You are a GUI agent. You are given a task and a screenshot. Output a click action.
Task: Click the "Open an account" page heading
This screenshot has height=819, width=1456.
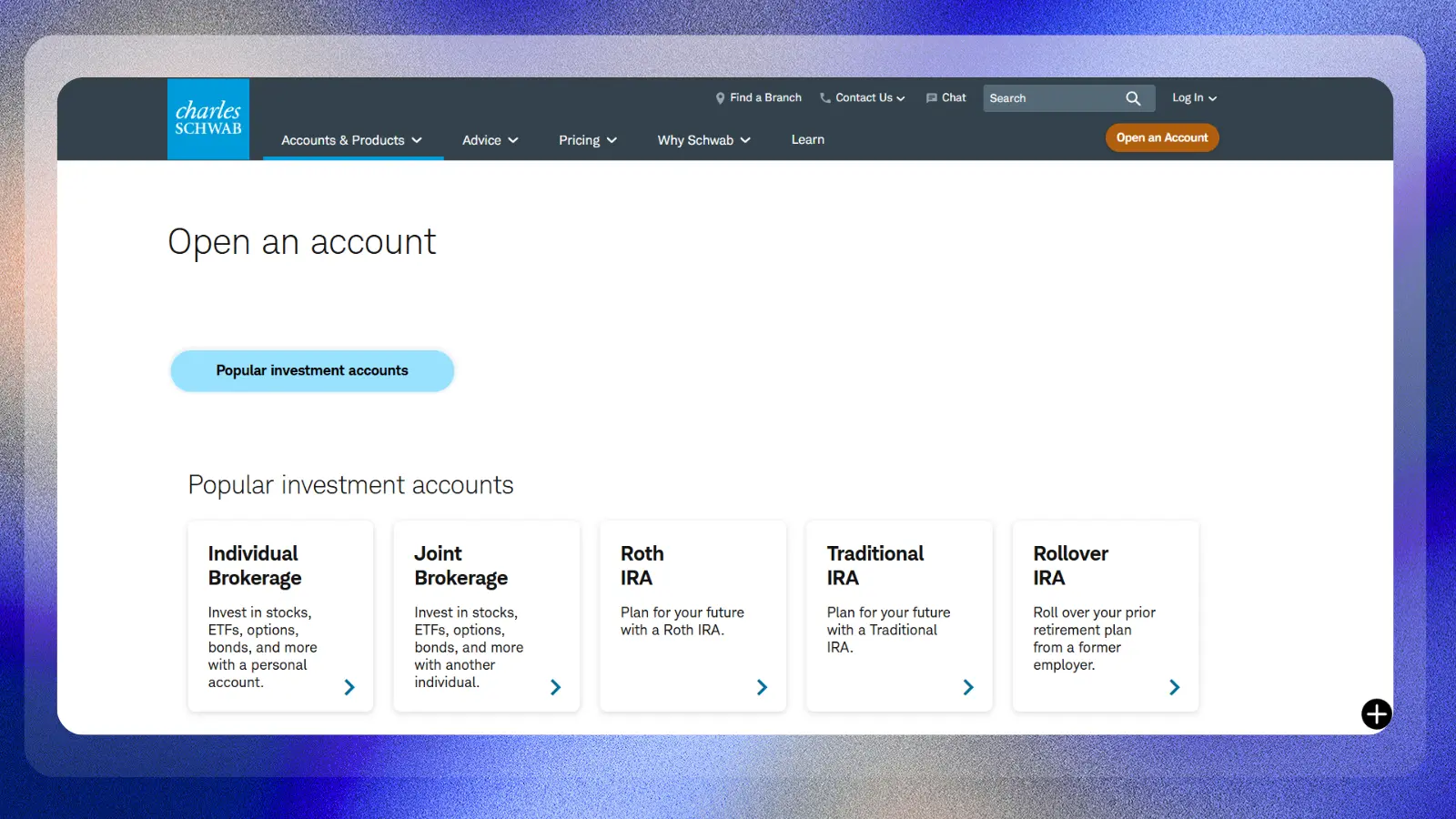302,242
